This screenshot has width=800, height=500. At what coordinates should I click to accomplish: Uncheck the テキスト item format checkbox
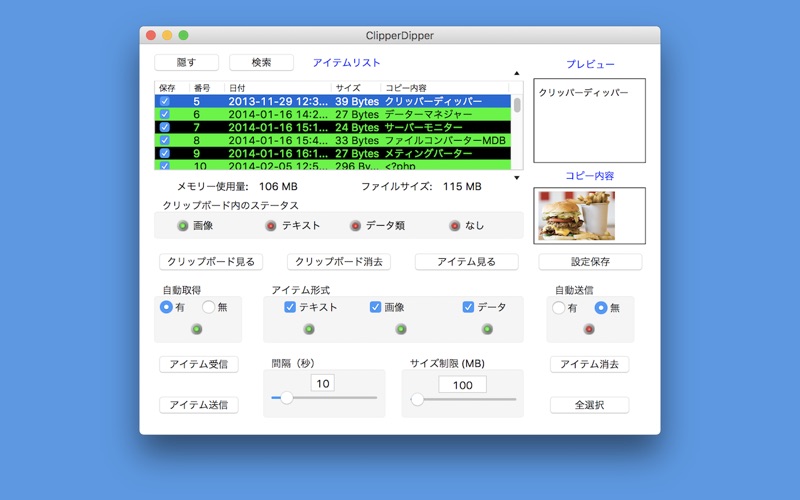pos(290,307)
